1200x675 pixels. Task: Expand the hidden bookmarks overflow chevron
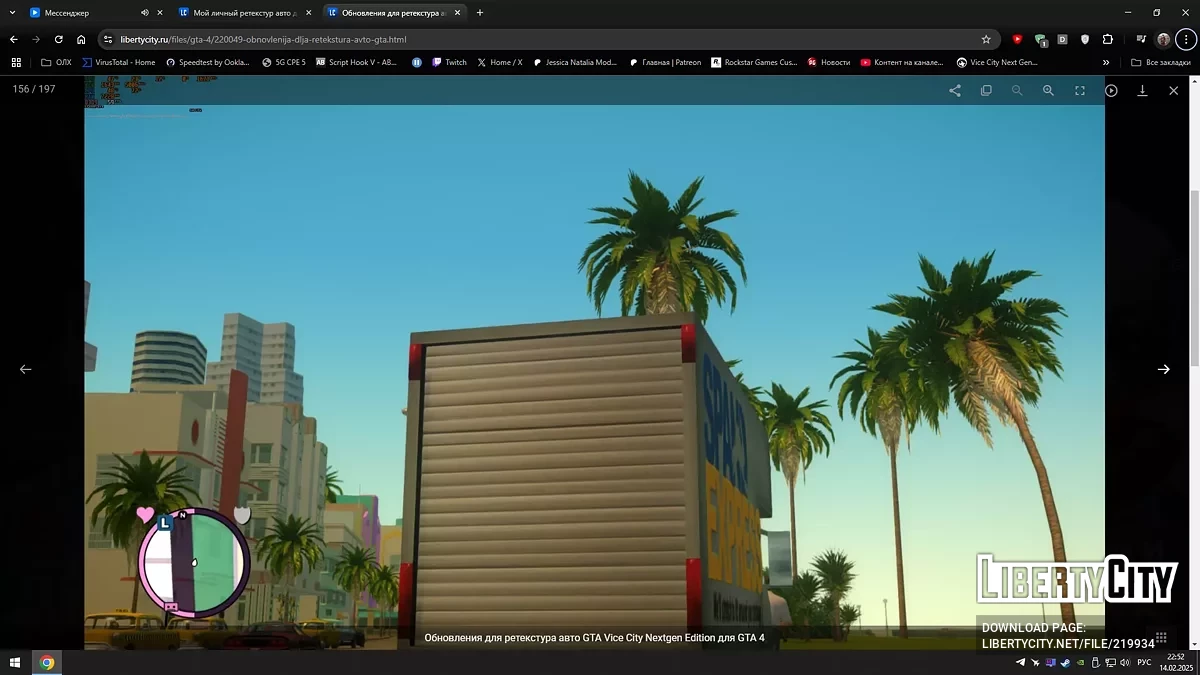[x=1106, y=62]
